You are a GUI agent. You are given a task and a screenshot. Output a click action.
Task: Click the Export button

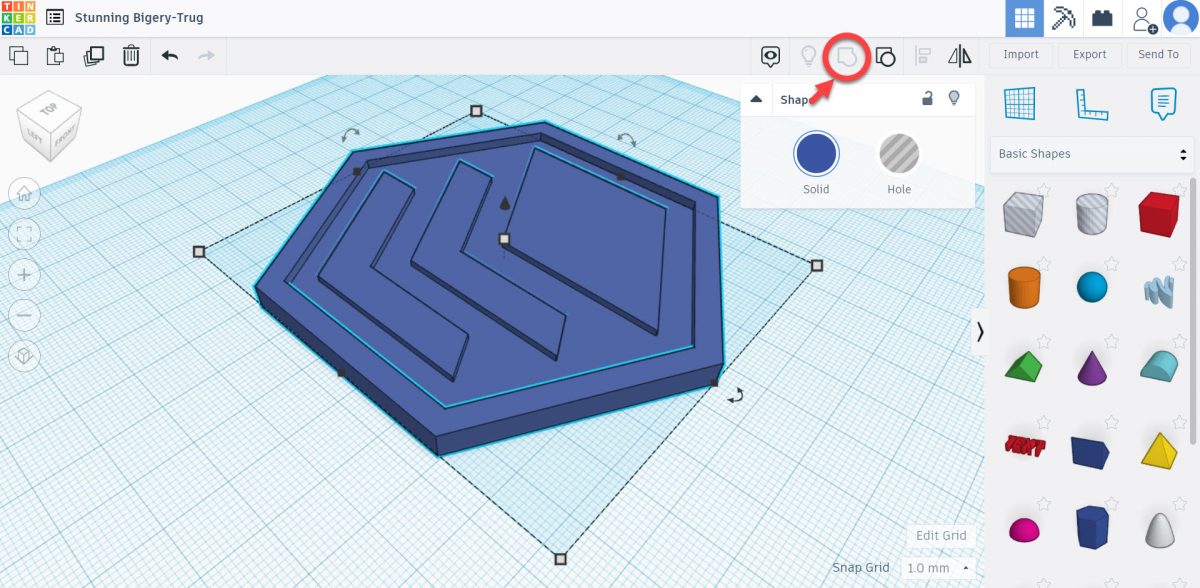[x=1089, y=55]
